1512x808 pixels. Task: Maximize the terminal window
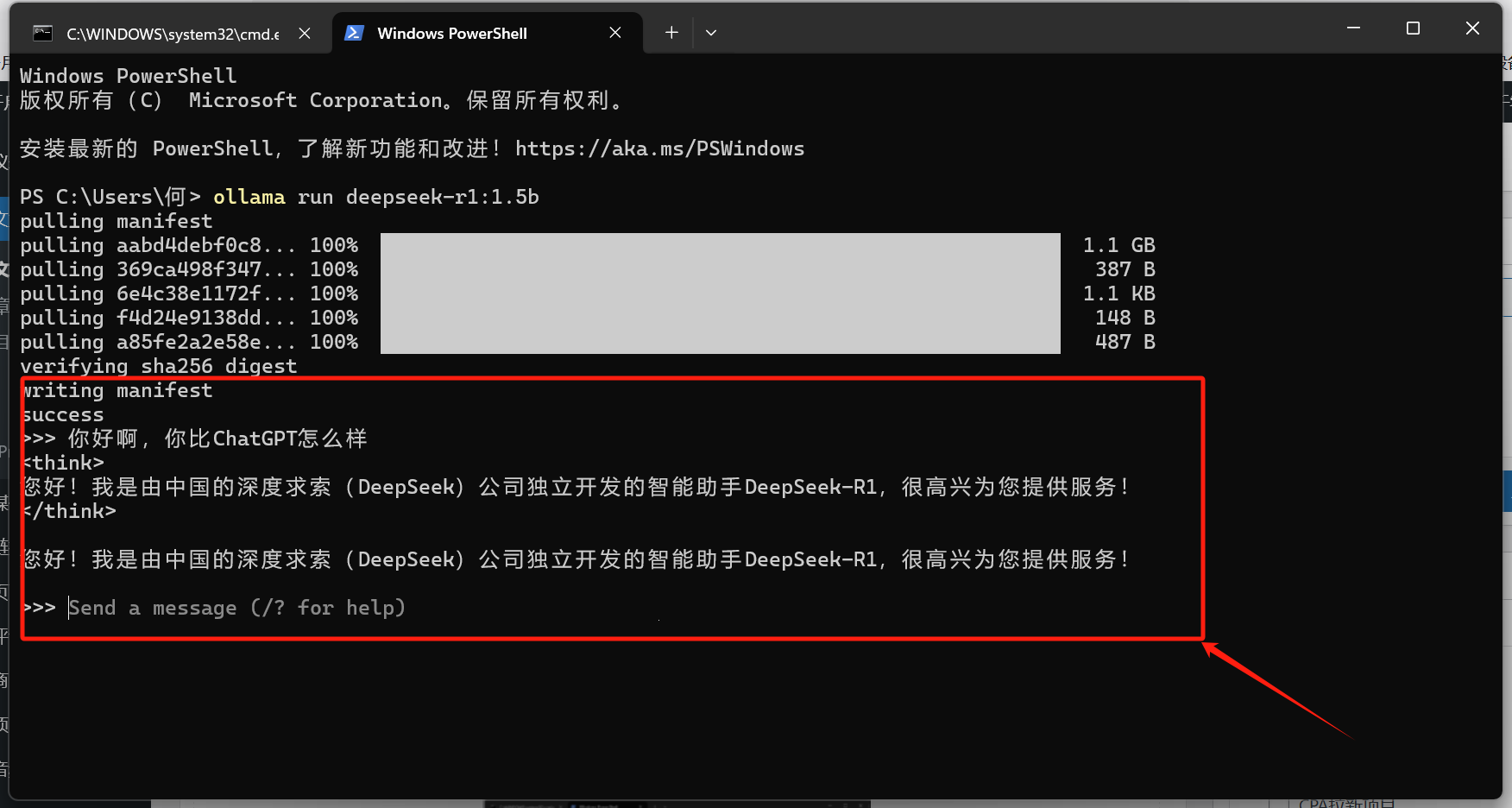(x=1413, y=28)
